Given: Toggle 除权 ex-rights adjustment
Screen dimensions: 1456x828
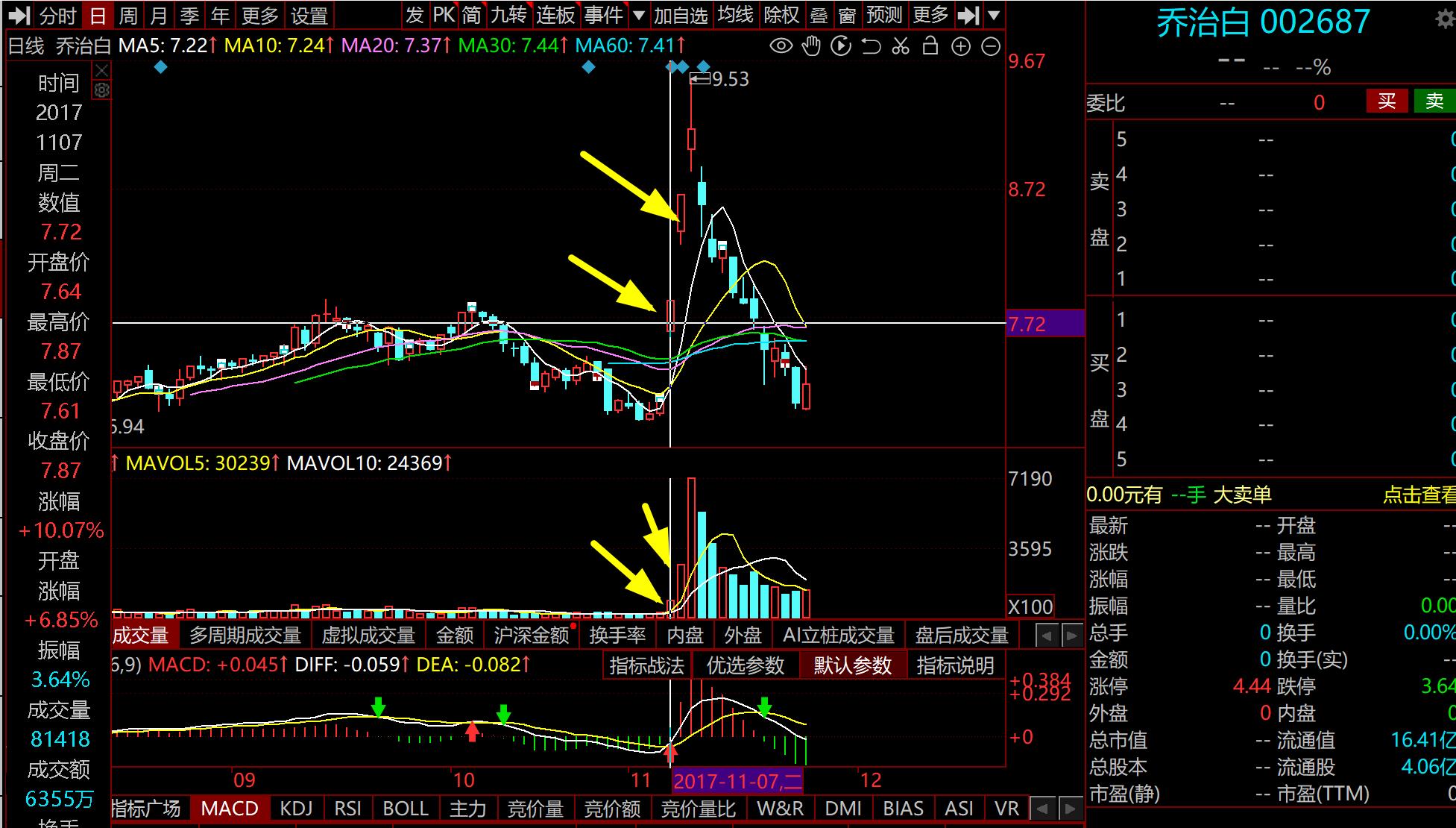Looking at the screenshot, I should [x=781, y=15].
